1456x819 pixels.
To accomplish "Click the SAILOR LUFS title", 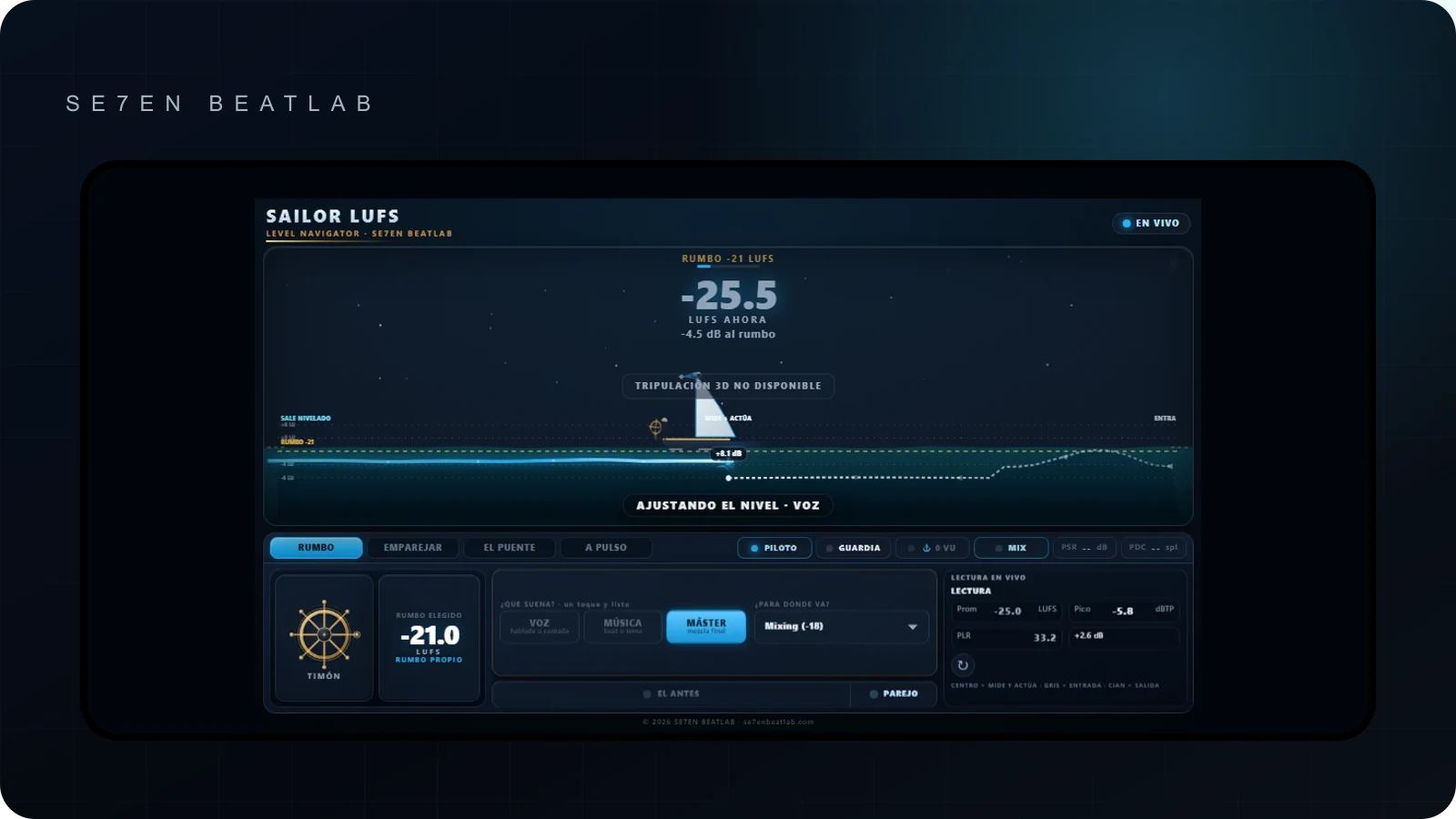I will [332, 216].
